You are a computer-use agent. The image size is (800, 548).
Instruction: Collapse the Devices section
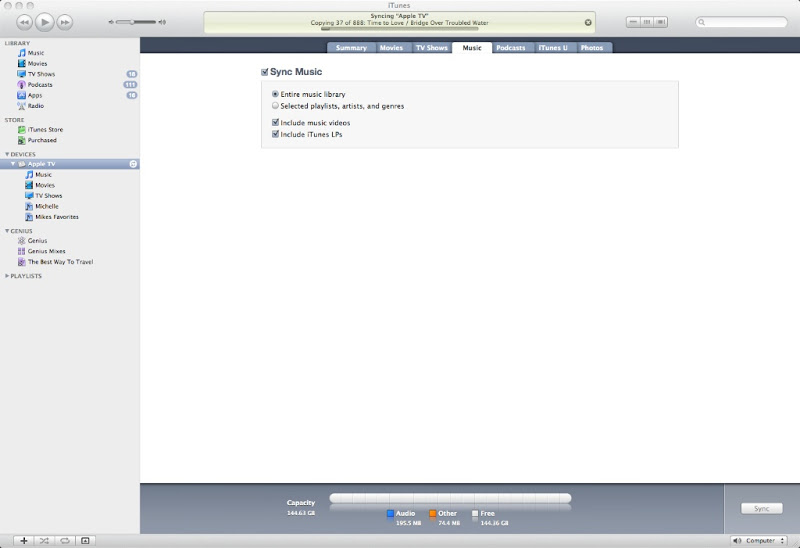pyautogui.click(x=7, y=154)
